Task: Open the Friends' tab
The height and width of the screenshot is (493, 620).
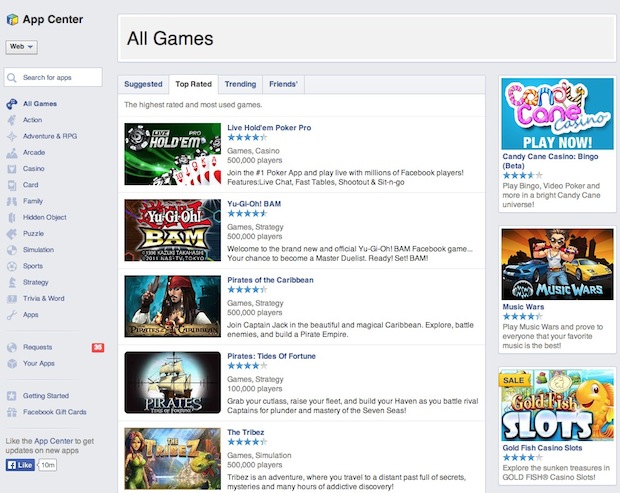Action: click(284, 85)
